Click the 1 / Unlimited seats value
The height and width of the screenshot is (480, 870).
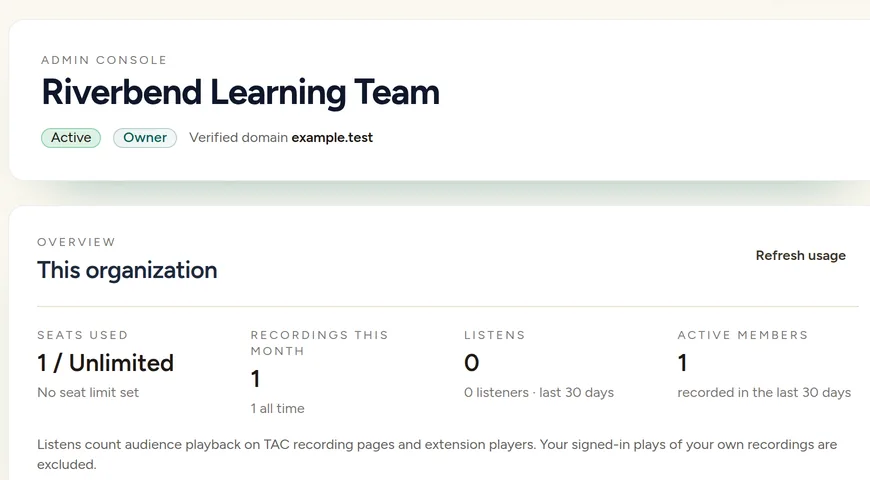(x=105, y=363)
